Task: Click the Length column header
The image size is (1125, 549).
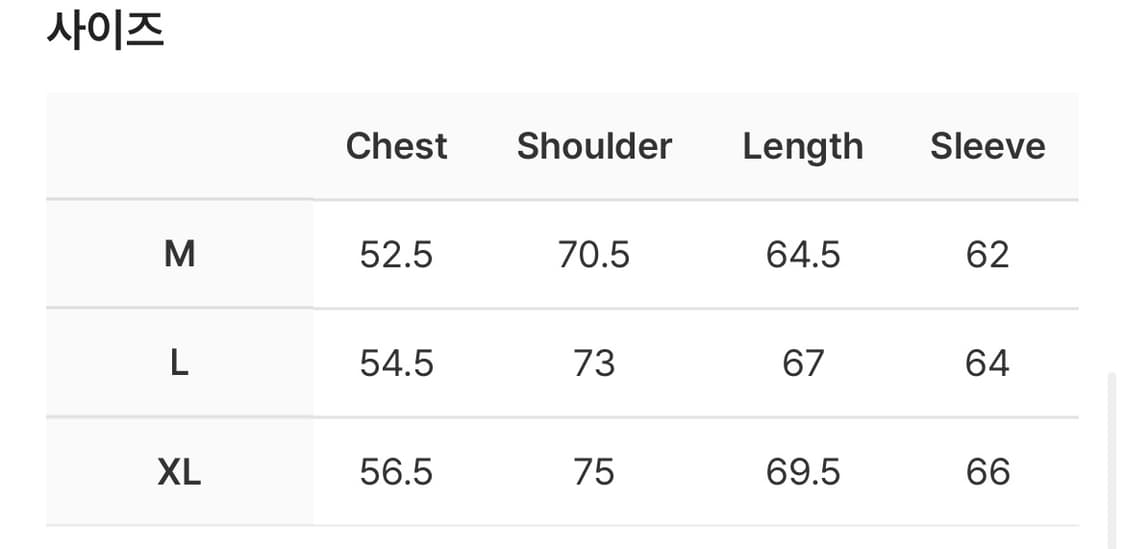Action: pyautogui.click(x=802, y=147)
